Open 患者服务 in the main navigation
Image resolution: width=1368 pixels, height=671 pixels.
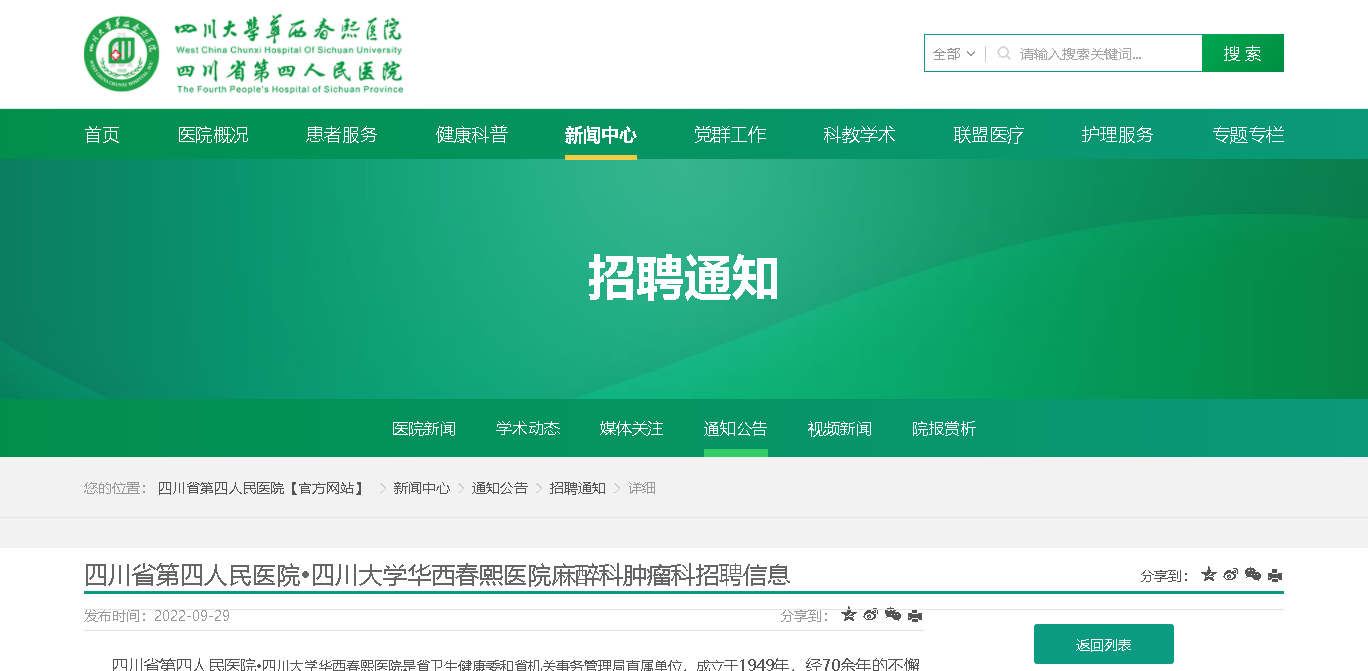(342, 135)
